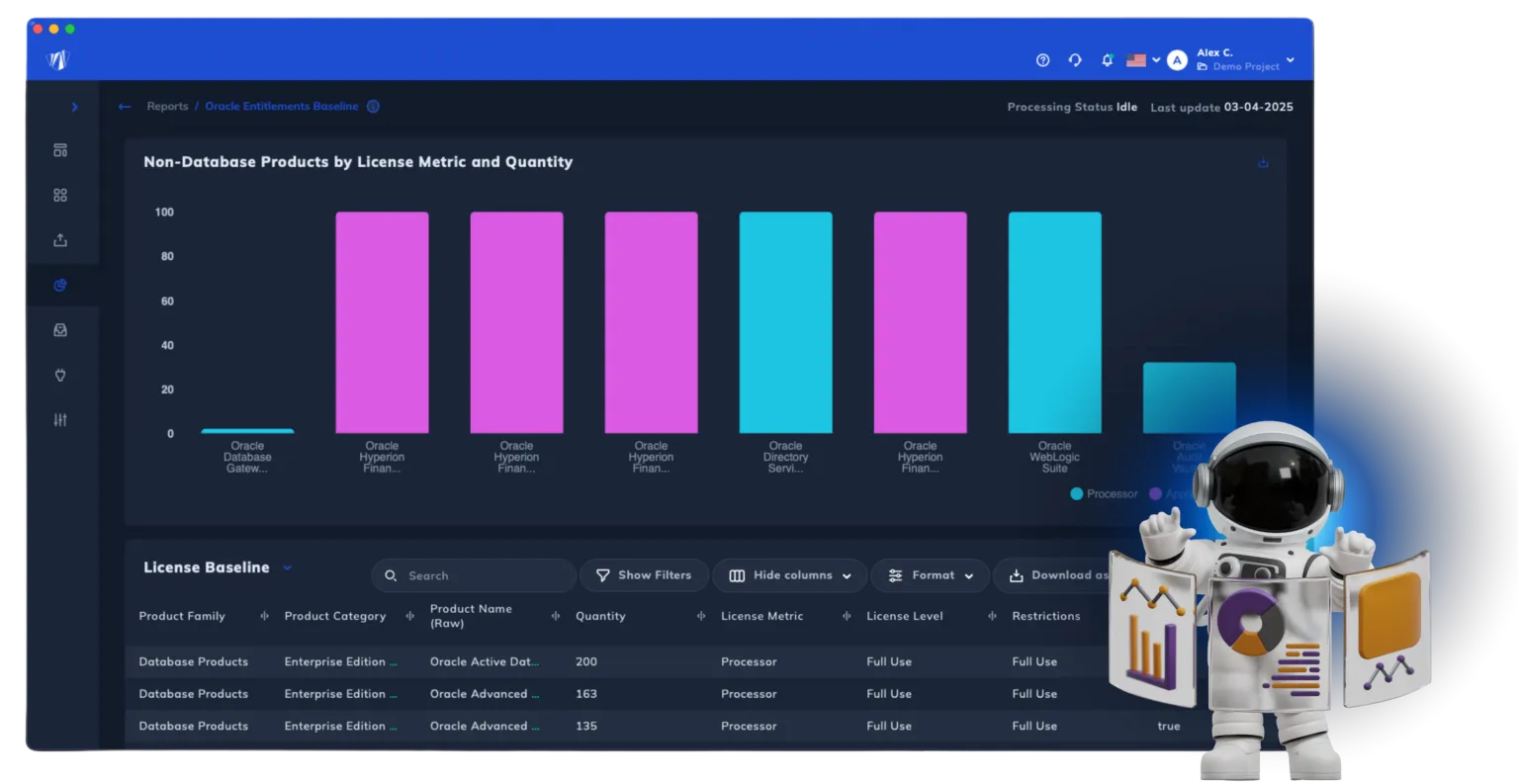This screenshot has height=784, width=1519.
Task: Open the Filters sliders icon in sidebar
Action: [x=60, y=419]
